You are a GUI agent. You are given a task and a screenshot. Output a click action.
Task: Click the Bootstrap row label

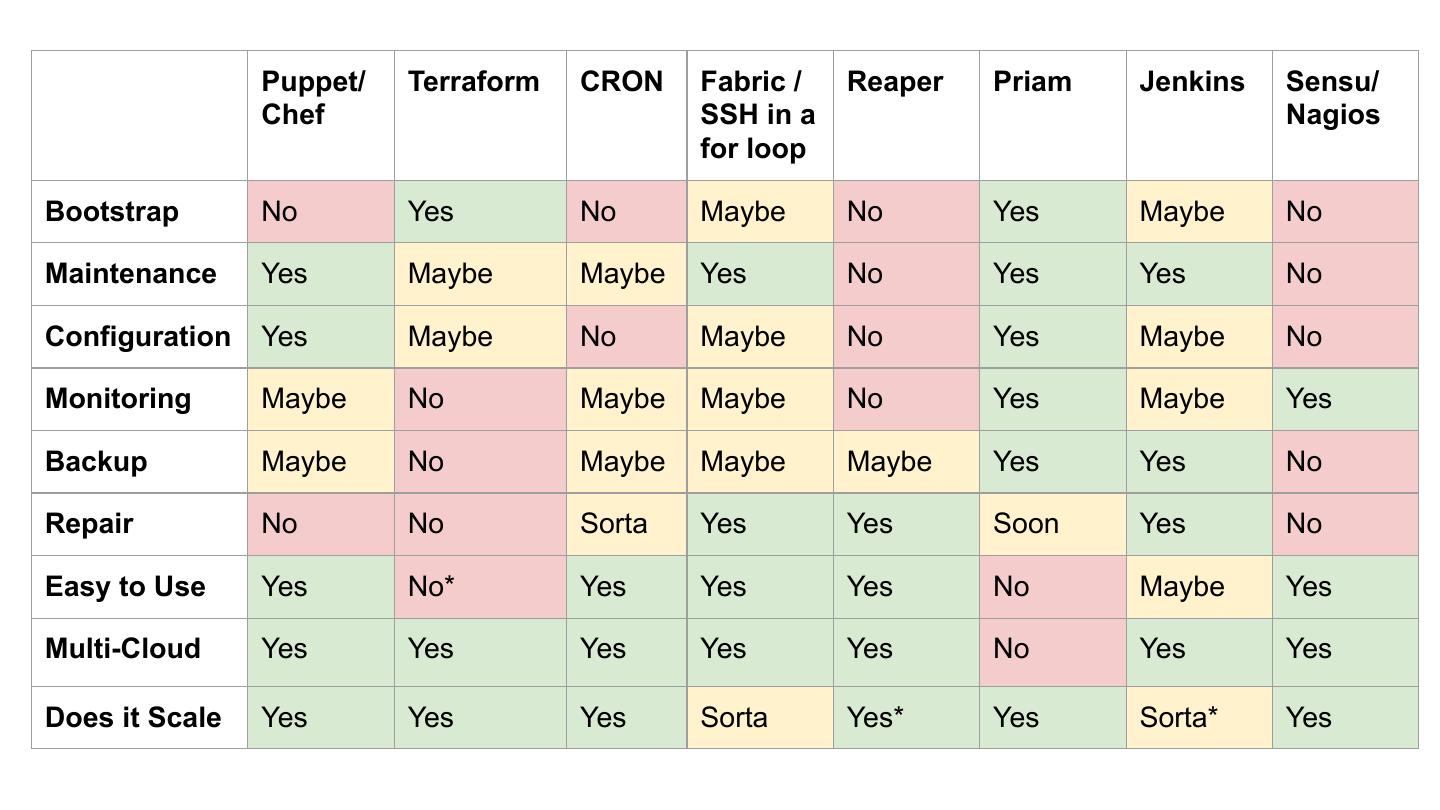(x=112, y=212)
